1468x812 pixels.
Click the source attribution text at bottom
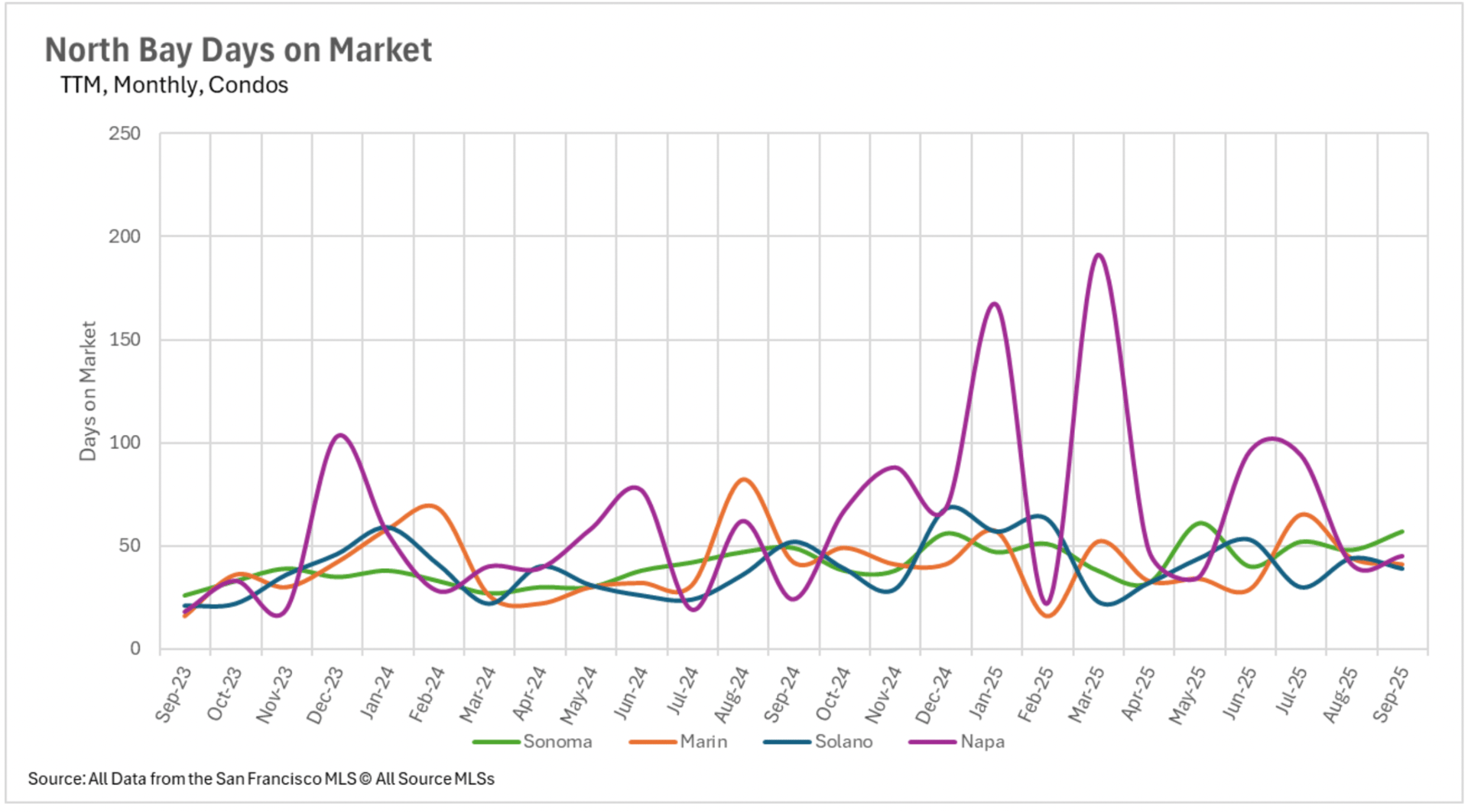(261, 779)
